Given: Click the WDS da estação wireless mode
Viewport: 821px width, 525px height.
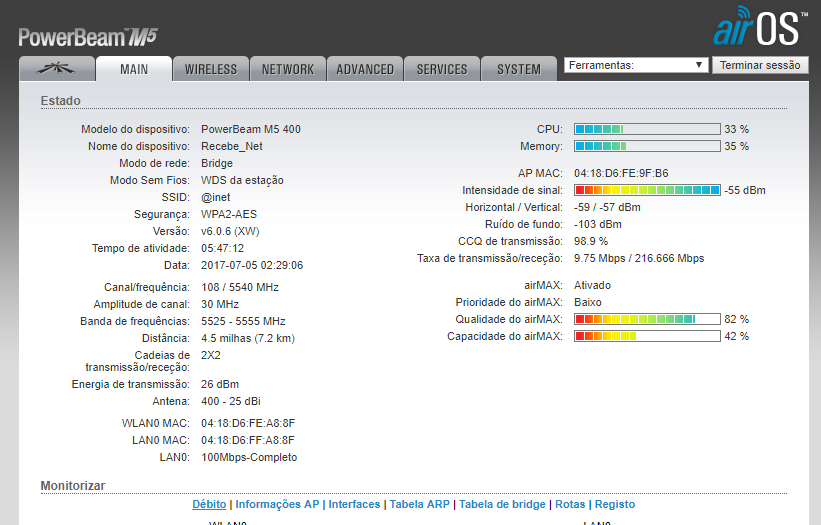Looking at the screenshot, I should (x=242, y=181).
